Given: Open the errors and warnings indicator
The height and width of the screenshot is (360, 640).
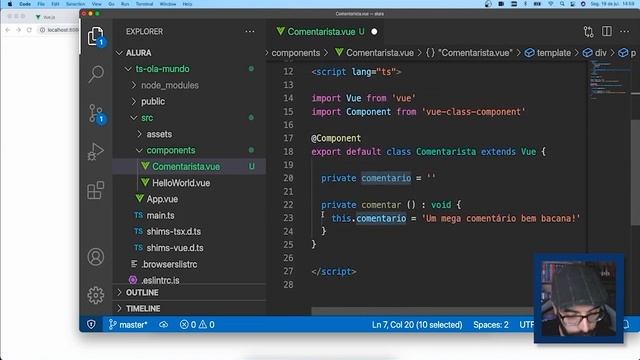Looking at the screenshot, I should [x=197, y=324].
